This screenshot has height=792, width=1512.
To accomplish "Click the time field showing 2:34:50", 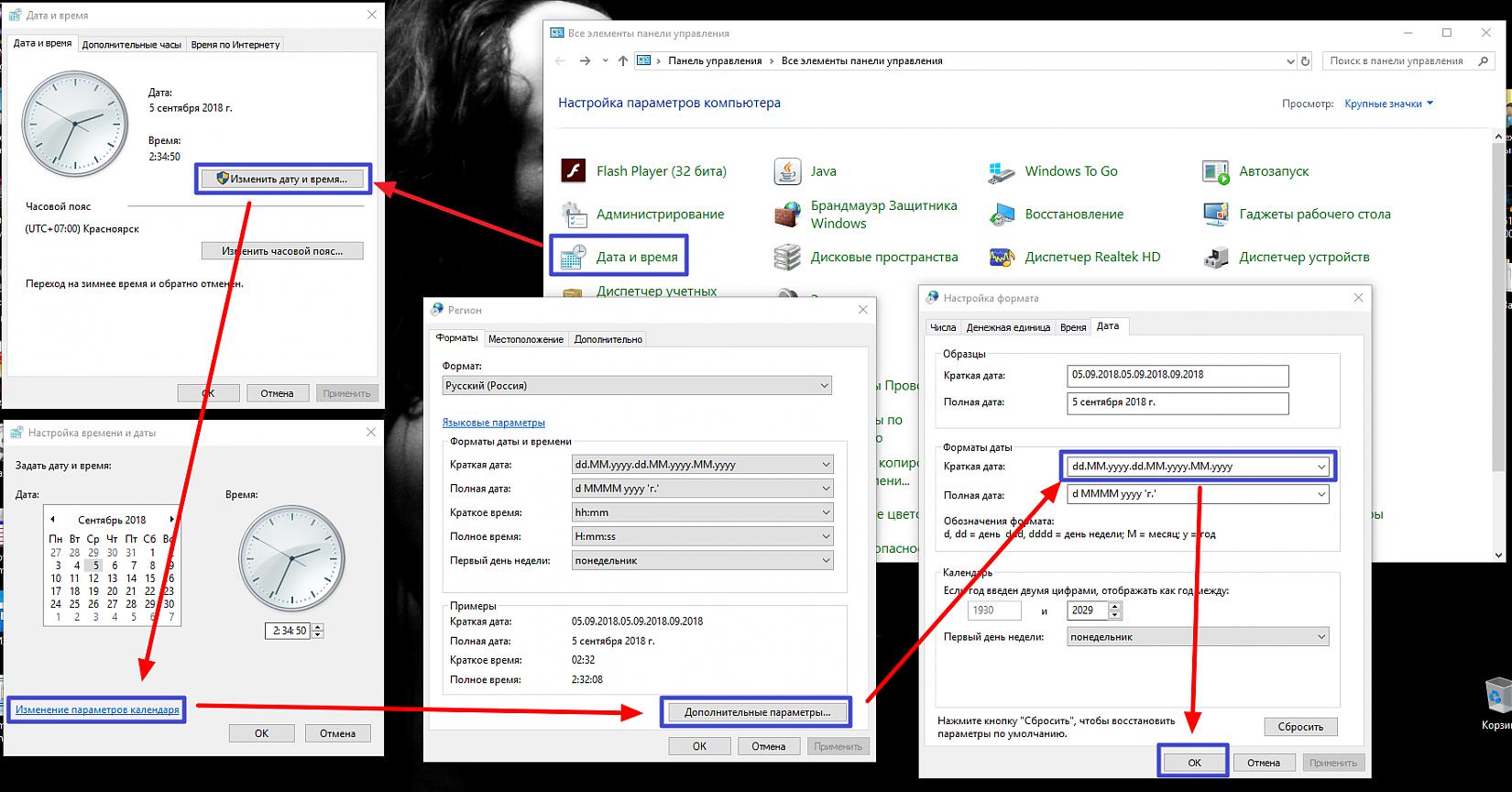I will click(x=289, y=631).
